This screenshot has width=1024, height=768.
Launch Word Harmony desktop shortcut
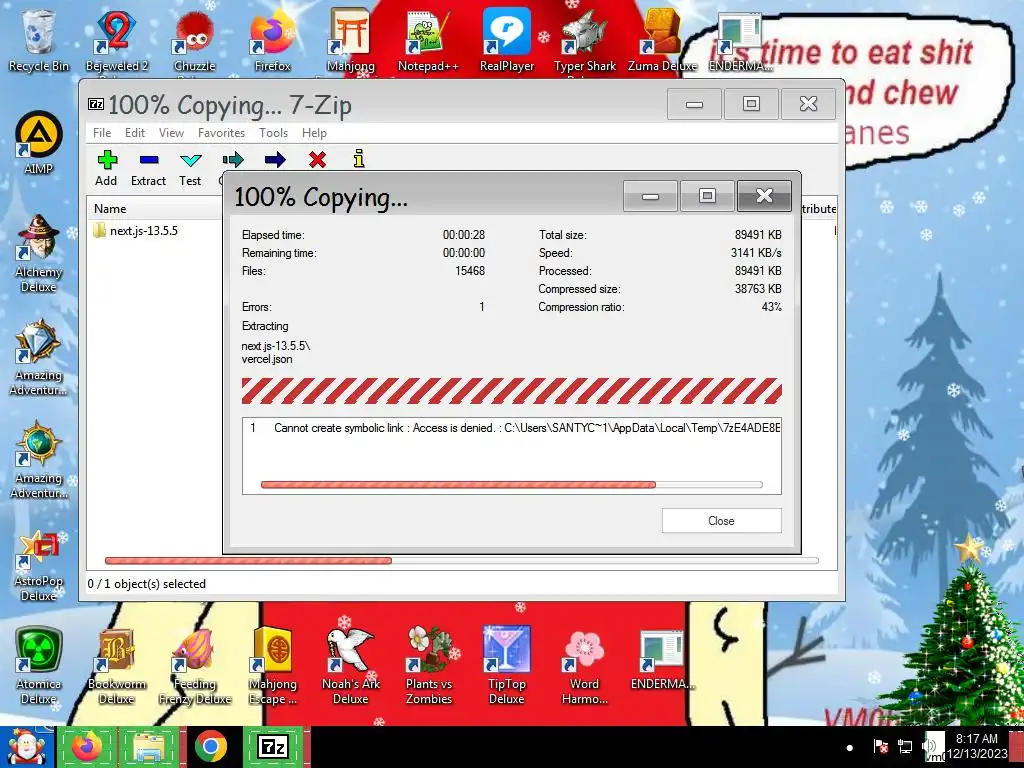coord(584,666)
